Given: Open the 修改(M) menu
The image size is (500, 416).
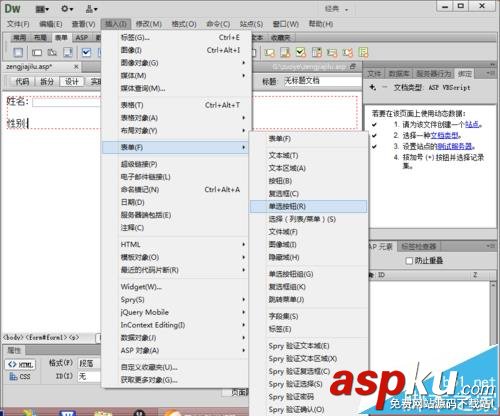Looking at the screenshot, I should coord(149,24).
